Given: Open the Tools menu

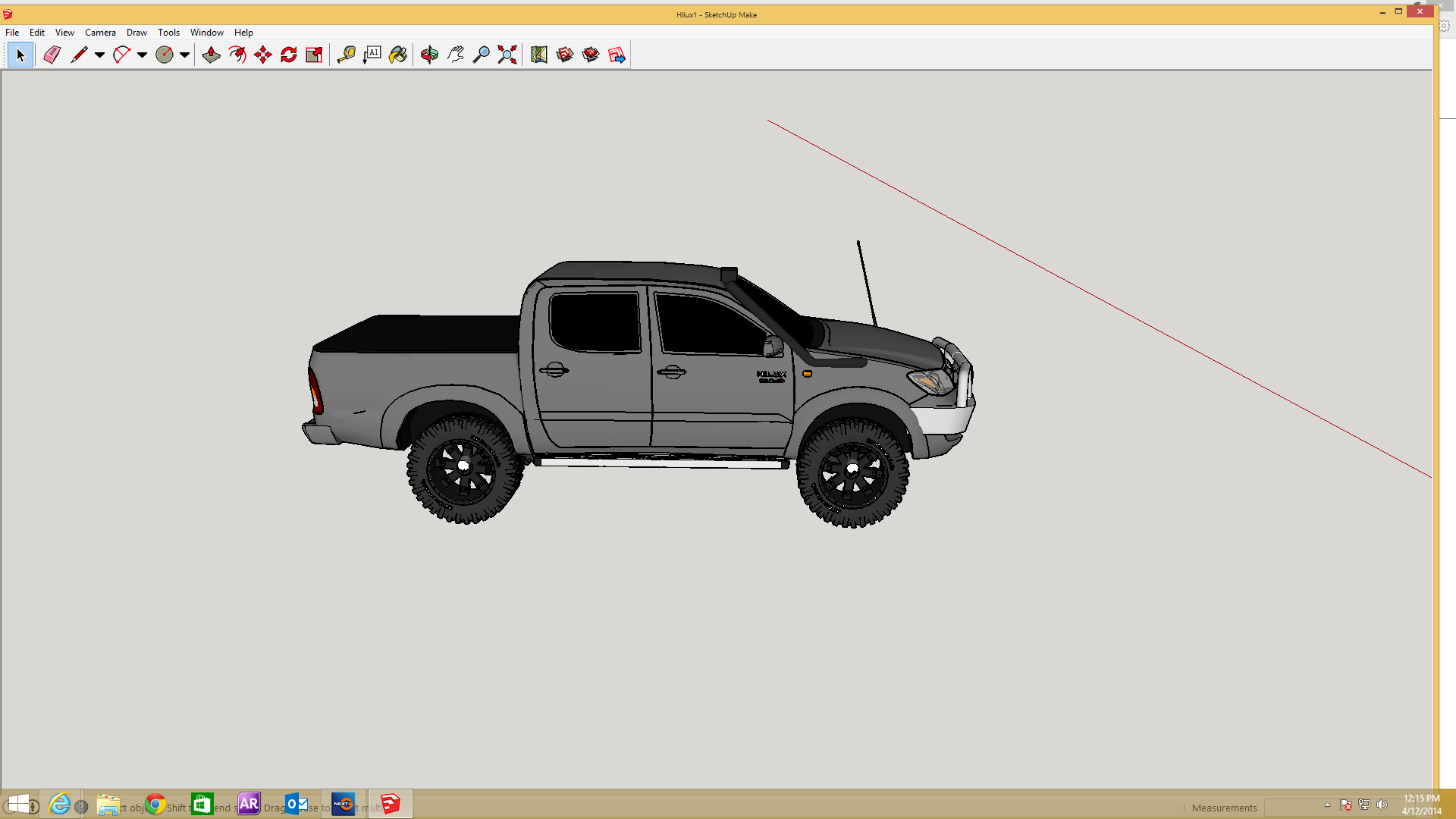Looking at the screenshot, I should pos(168,33).
